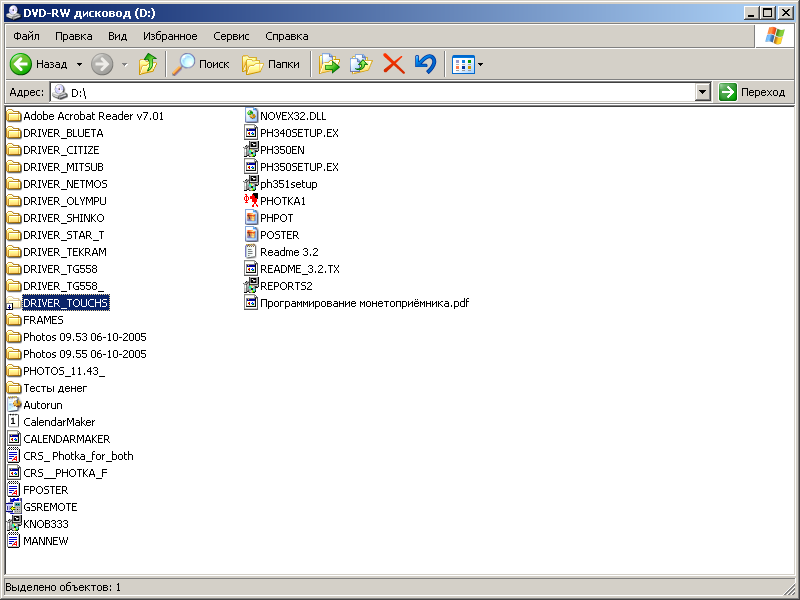Toggle the Папки folders pane button
This screenshot has height=600, width=800.
[x=271, y=64]
